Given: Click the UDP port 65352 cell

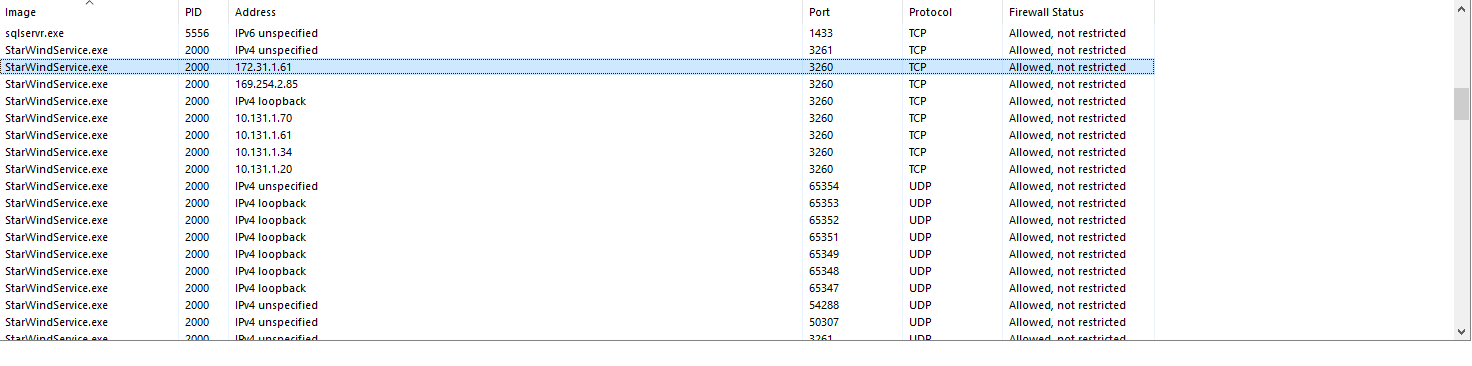Looking at the screenshot, I should pos(824,220).
